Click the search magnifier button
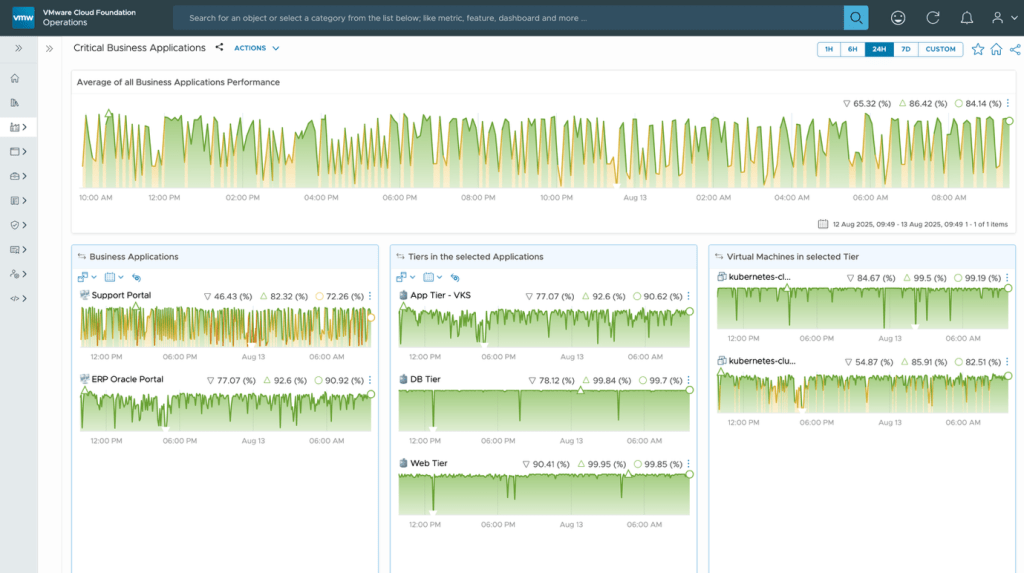The width and height of the screenshot is (1024, 573). coord(856,18)
